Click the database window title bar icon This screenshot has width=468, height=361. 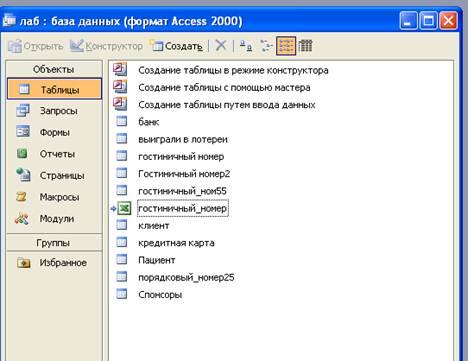(x=9, y=20)
